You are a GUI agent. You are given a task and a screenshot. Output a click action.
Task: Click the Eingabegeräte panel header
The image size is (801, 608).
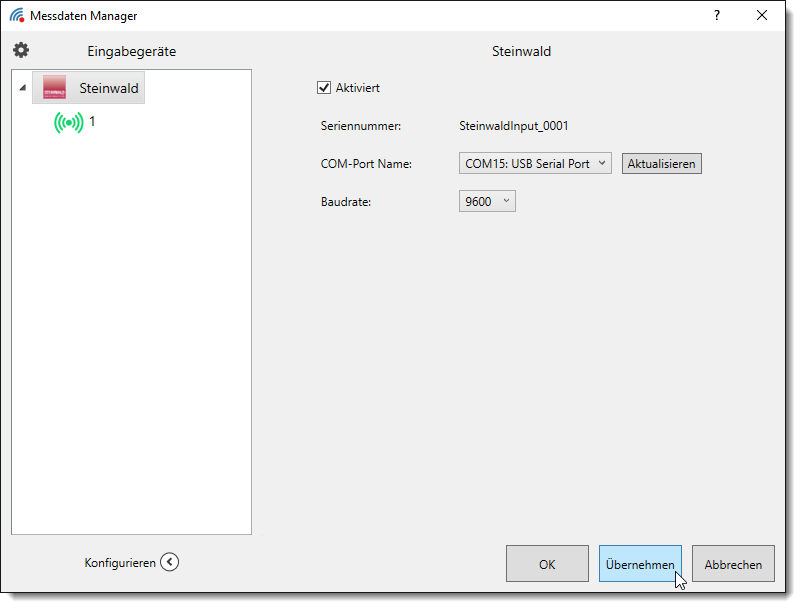click(x=132, y=51)
